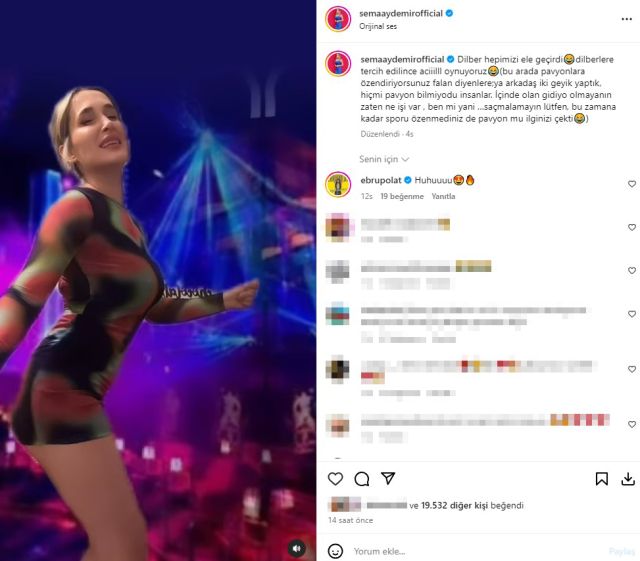
Task: Click 'Orijinal ses' audio link
Action: tap(378, 26)
